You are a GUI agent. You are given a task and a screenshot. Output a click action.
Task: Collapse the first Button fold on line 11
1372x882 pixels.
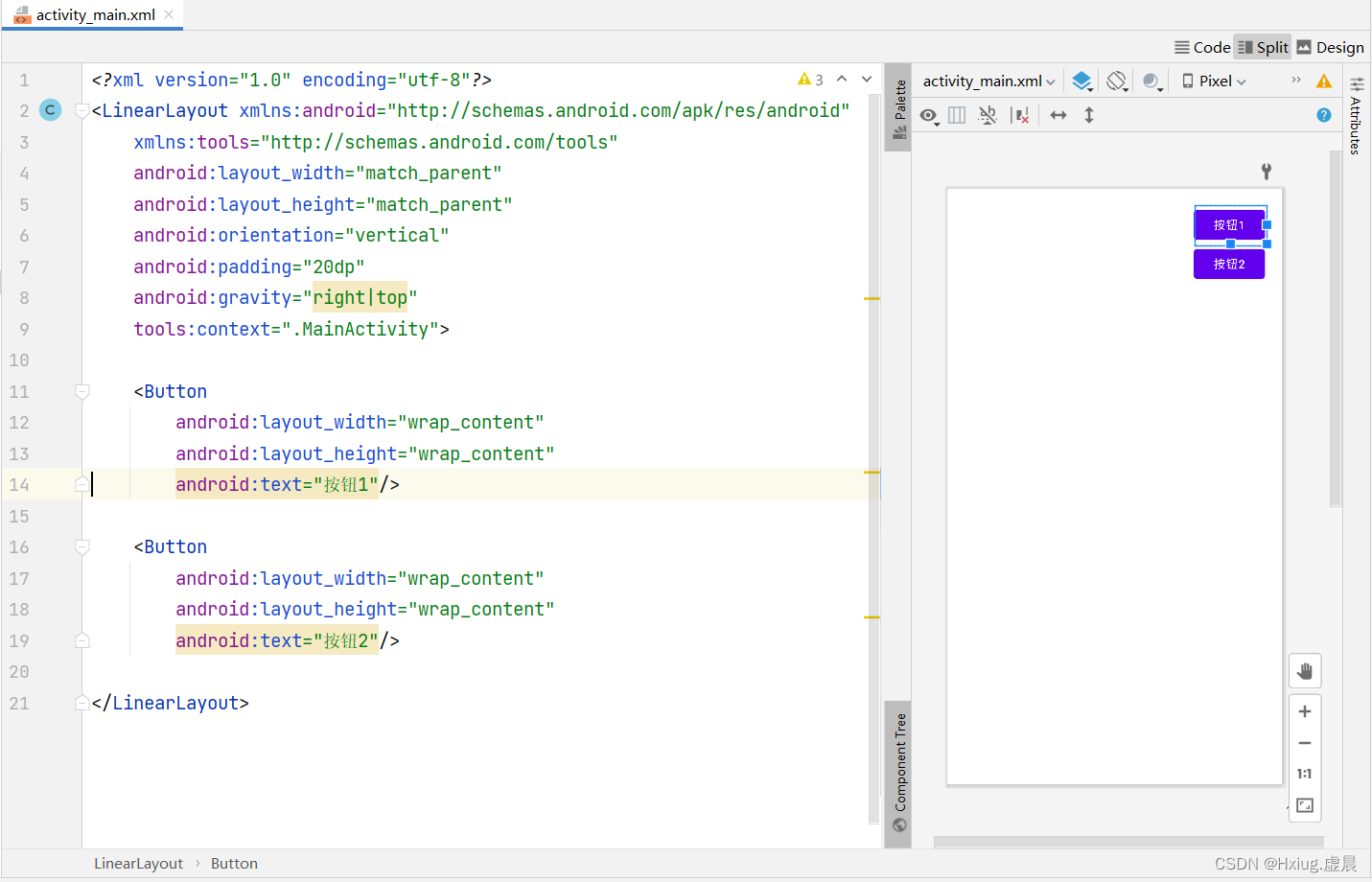tap(82, 391)
